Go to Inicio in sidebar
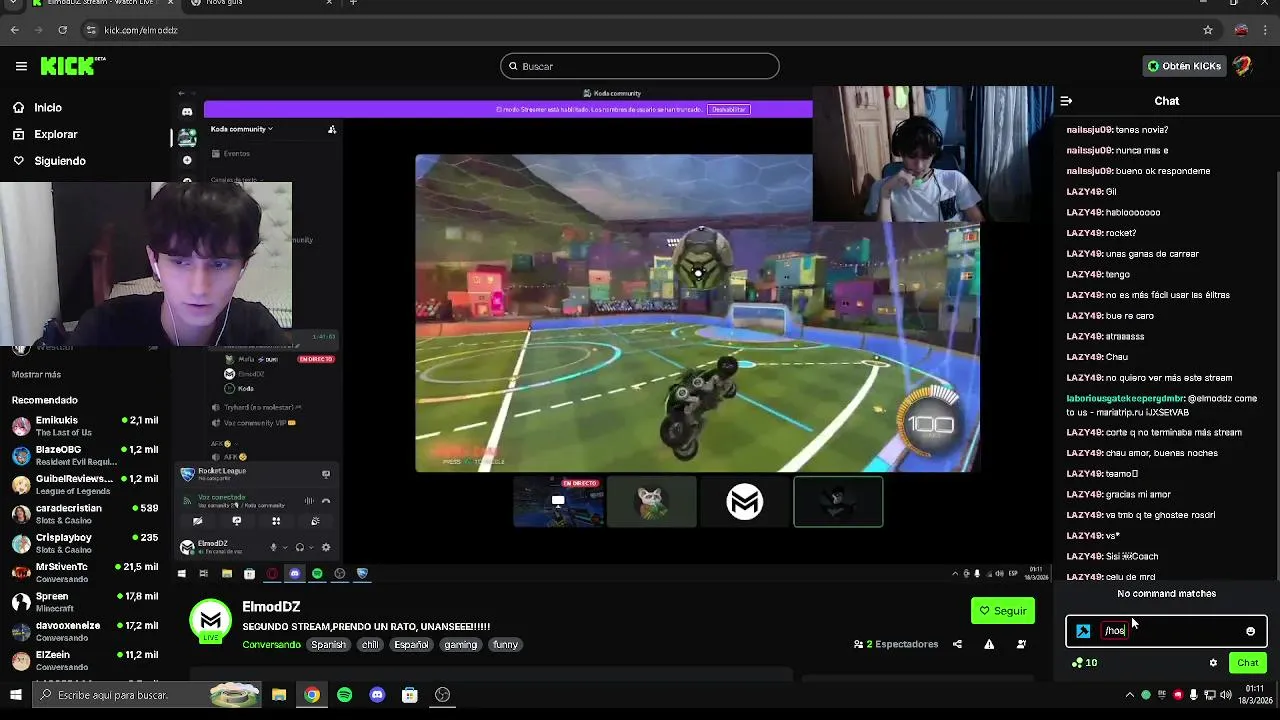 pyautogui.click(x=47, y=107)
